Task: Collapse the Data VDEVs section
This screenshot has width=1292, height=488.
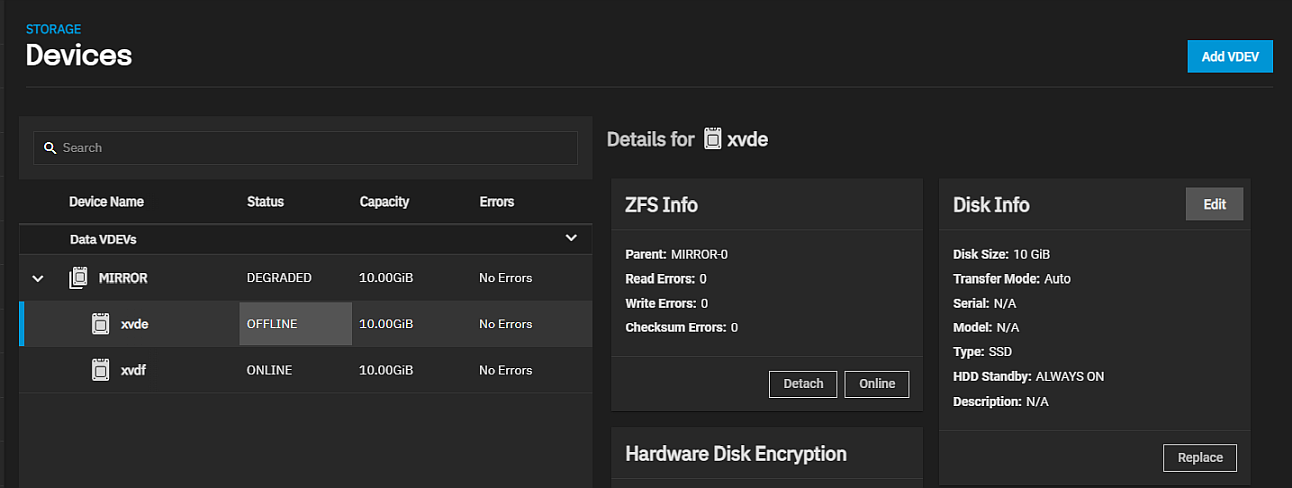Action: click(571, 238)
